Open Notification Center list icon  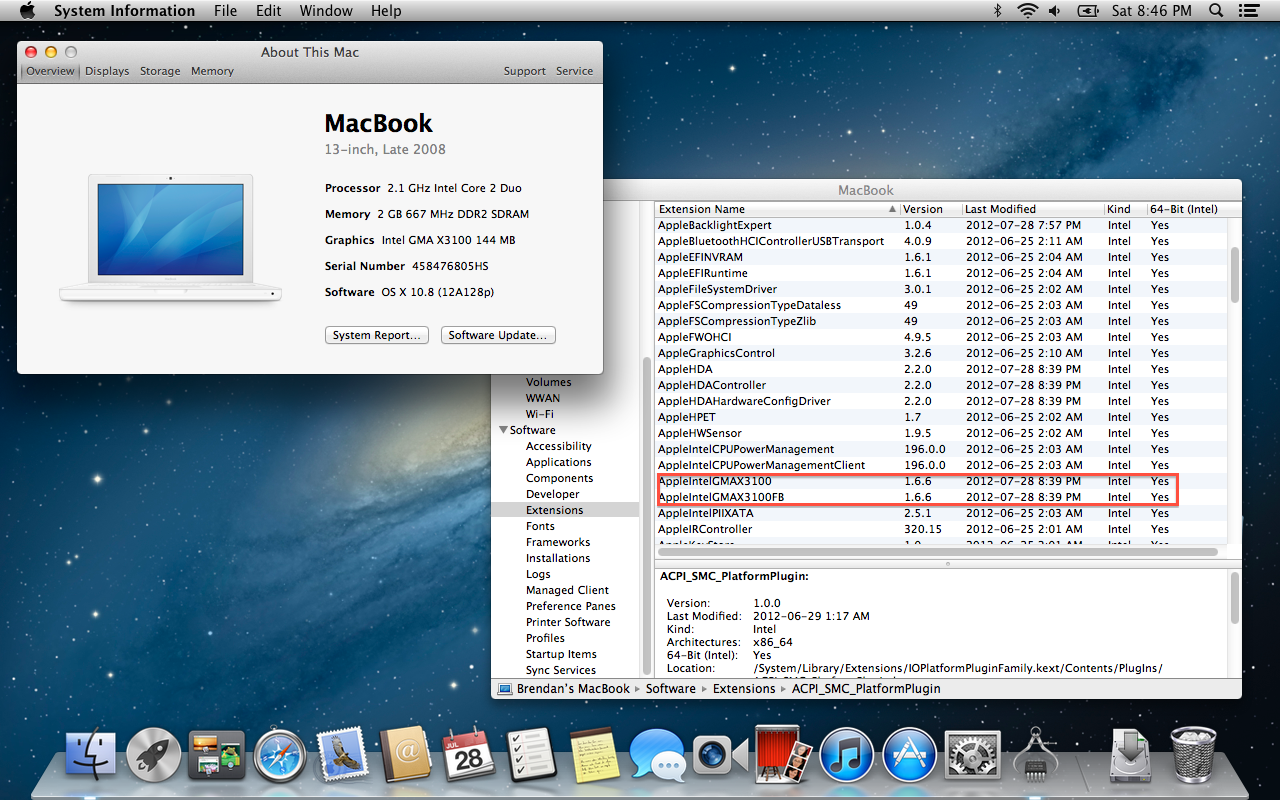coord(1250,11)
